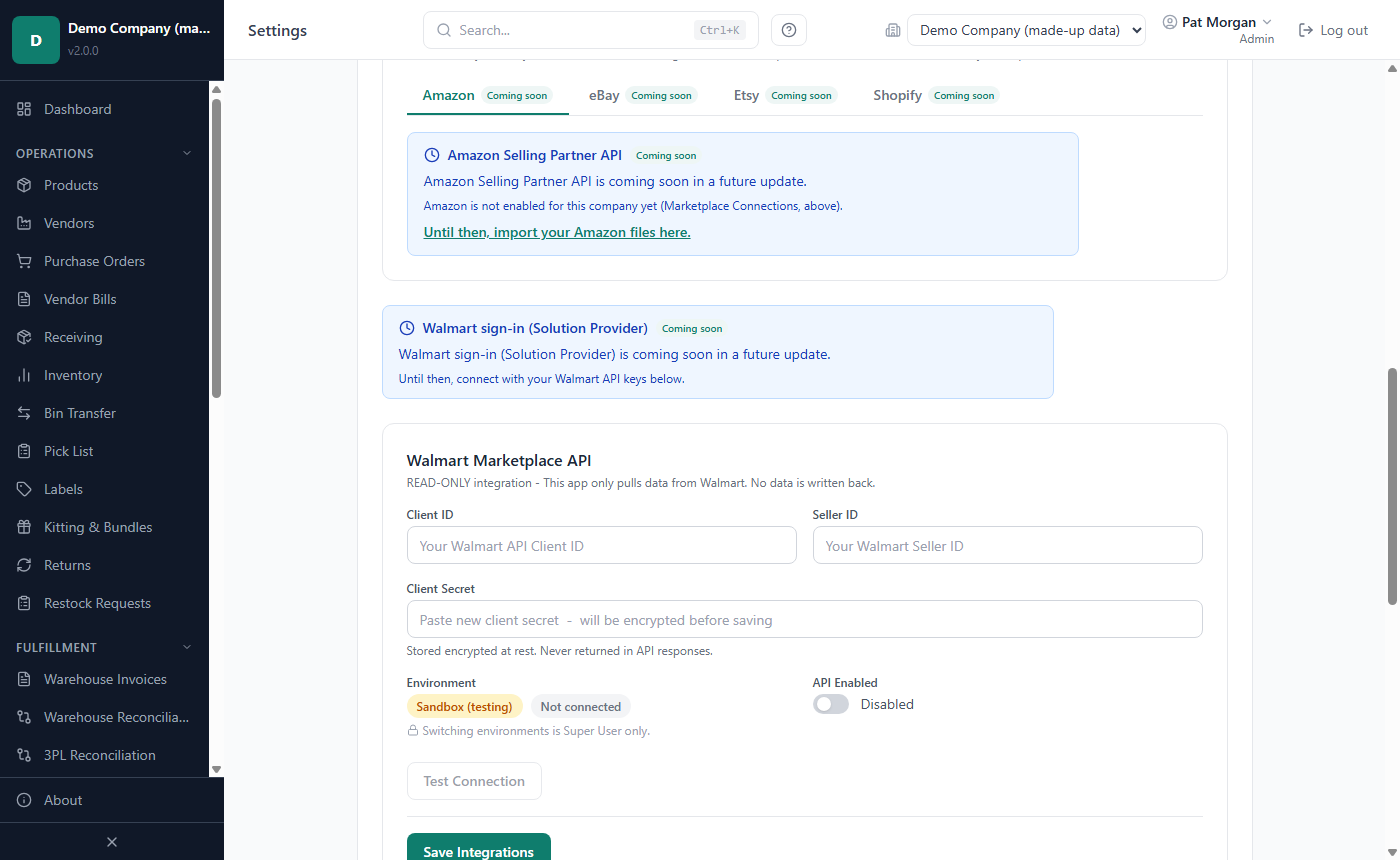Click the Vendor Bills document icon
This screenshot has width=1400, height=860.
tap(24, 299)
